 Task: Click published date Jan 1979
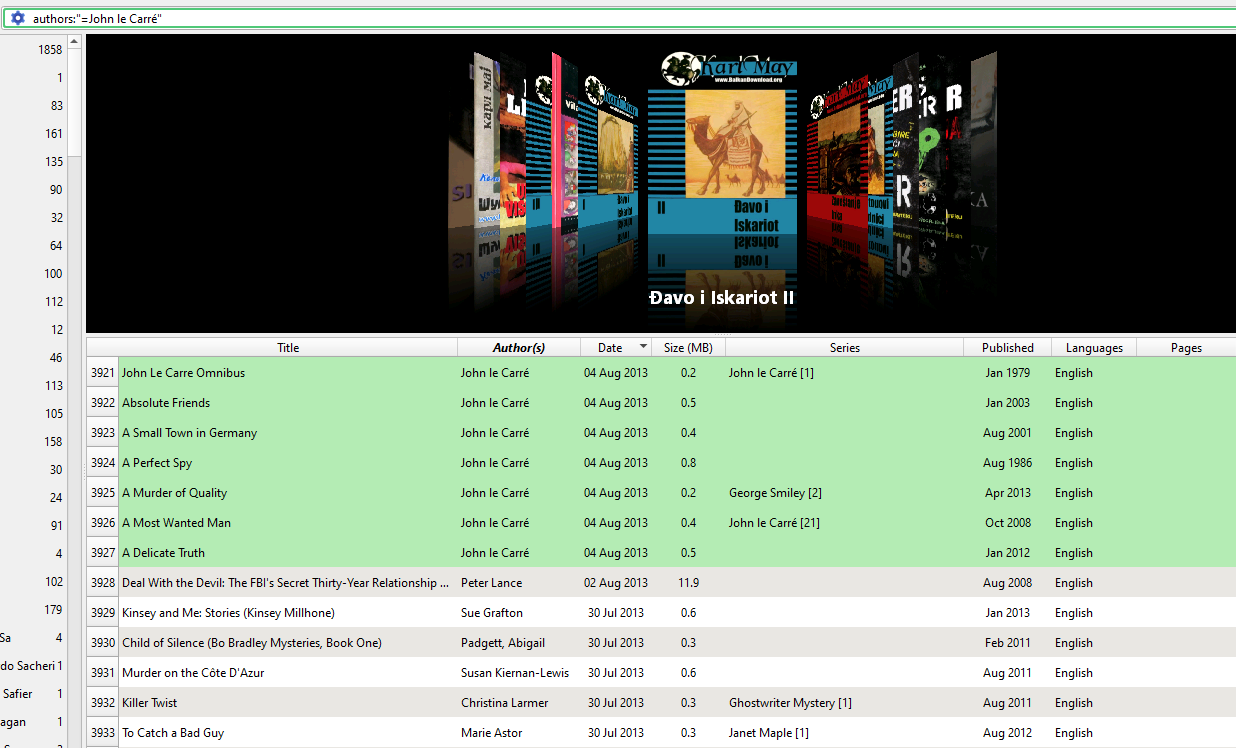(x=1008, y=373)
